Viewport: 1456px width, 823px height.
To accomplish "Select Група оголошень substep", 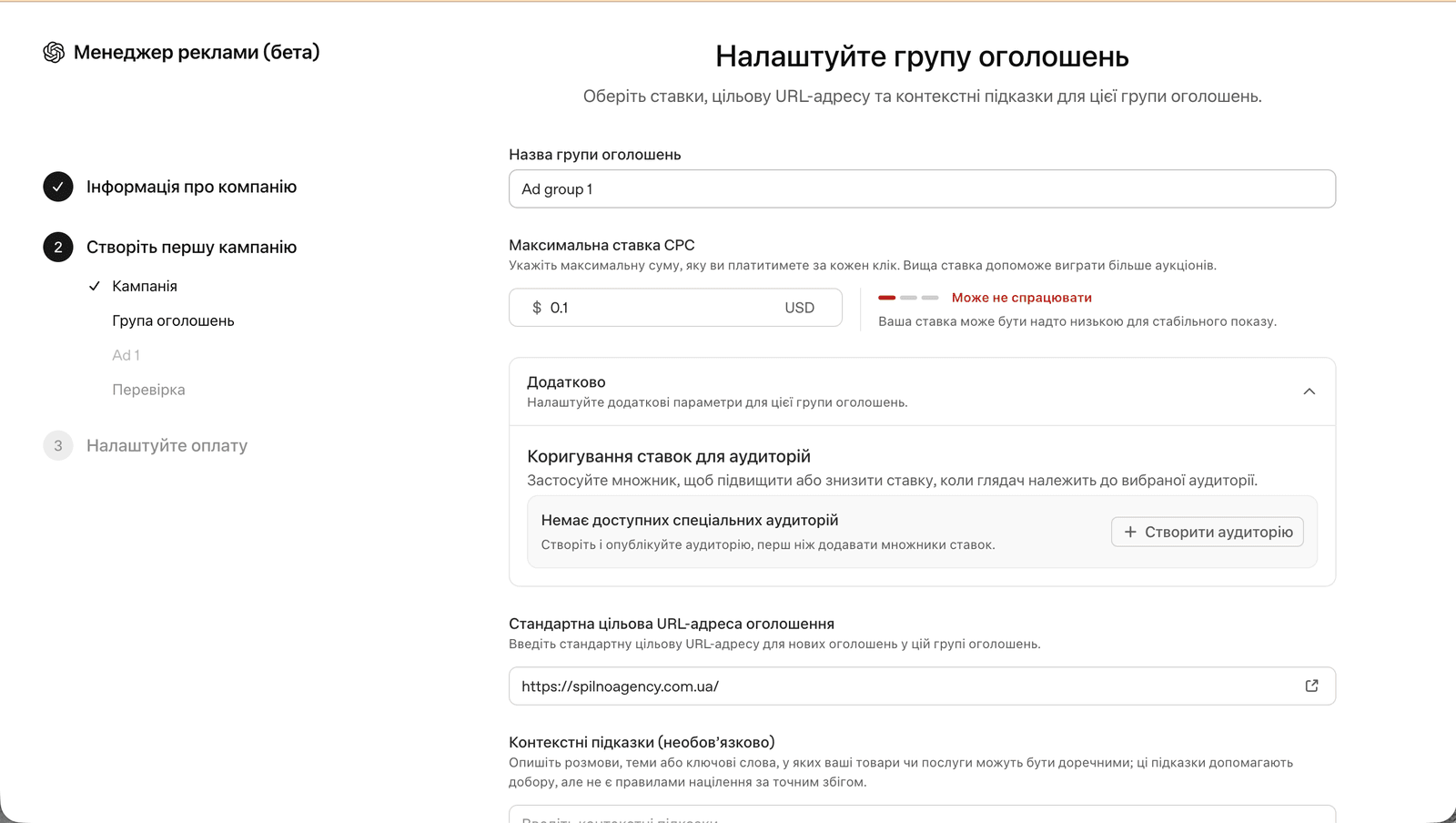I will click(173, 320).
